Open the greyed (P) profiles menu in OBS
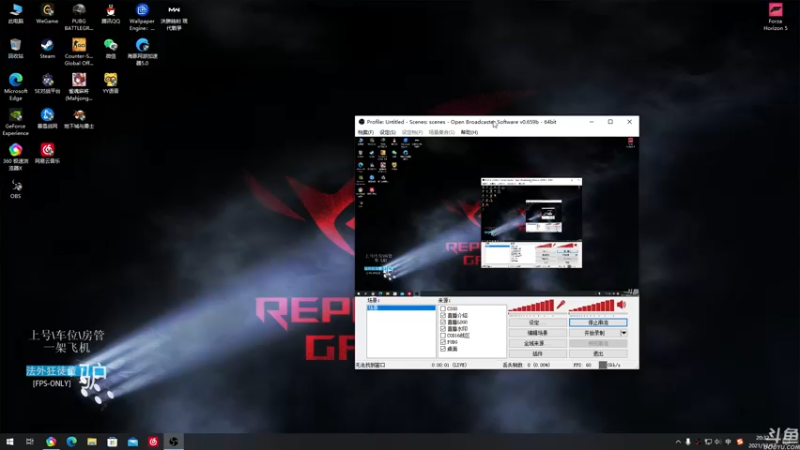The width and height of the screenshot is (800, 450). click(412, 132)
